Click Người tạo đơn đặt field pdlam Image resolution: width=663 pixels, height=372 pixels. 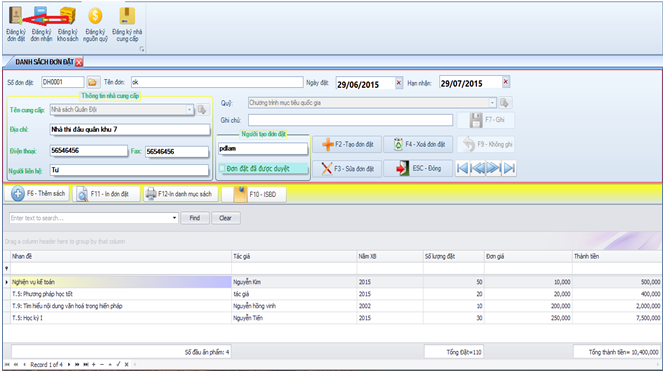[x=263, y=149]
